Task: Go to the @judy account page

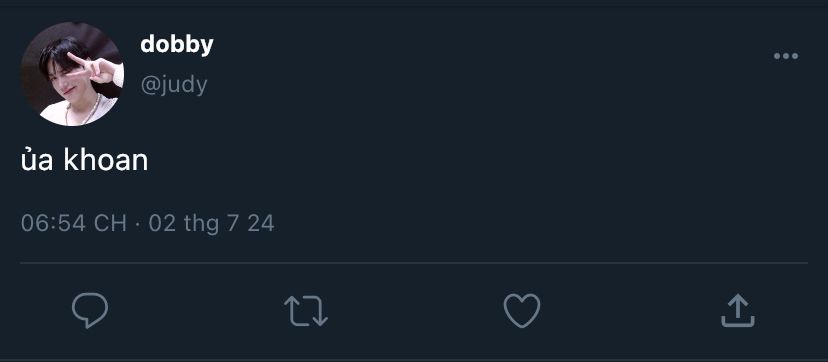Action: 174,85
